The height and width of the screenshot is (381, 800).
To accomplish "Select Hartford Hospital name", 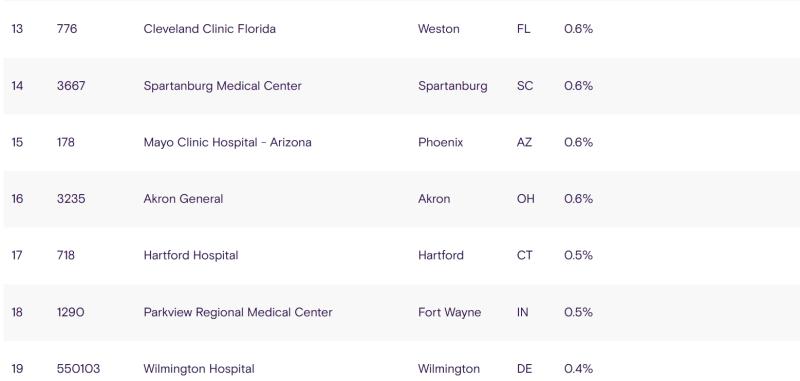I will pyautogui.click(x=191, y=255).
